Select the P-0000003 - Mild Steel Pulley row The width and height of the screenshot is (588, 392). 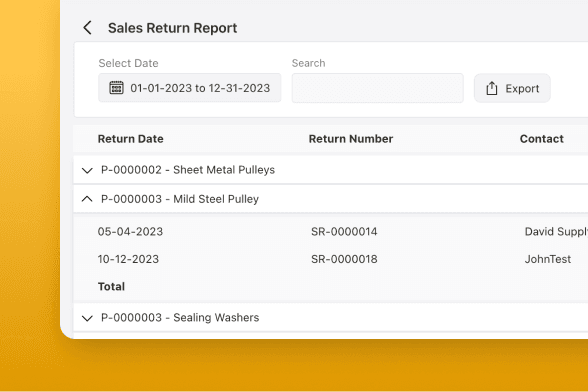[x=331, y=199]
